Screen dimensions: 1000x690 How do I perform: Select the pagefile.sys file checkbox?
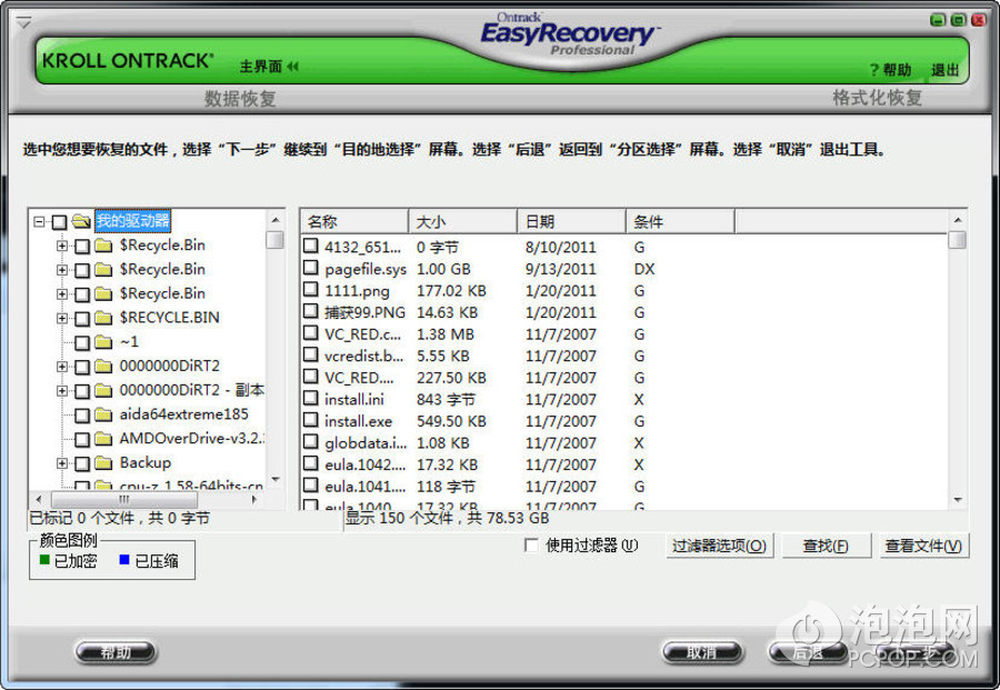[x=311, y=268]
